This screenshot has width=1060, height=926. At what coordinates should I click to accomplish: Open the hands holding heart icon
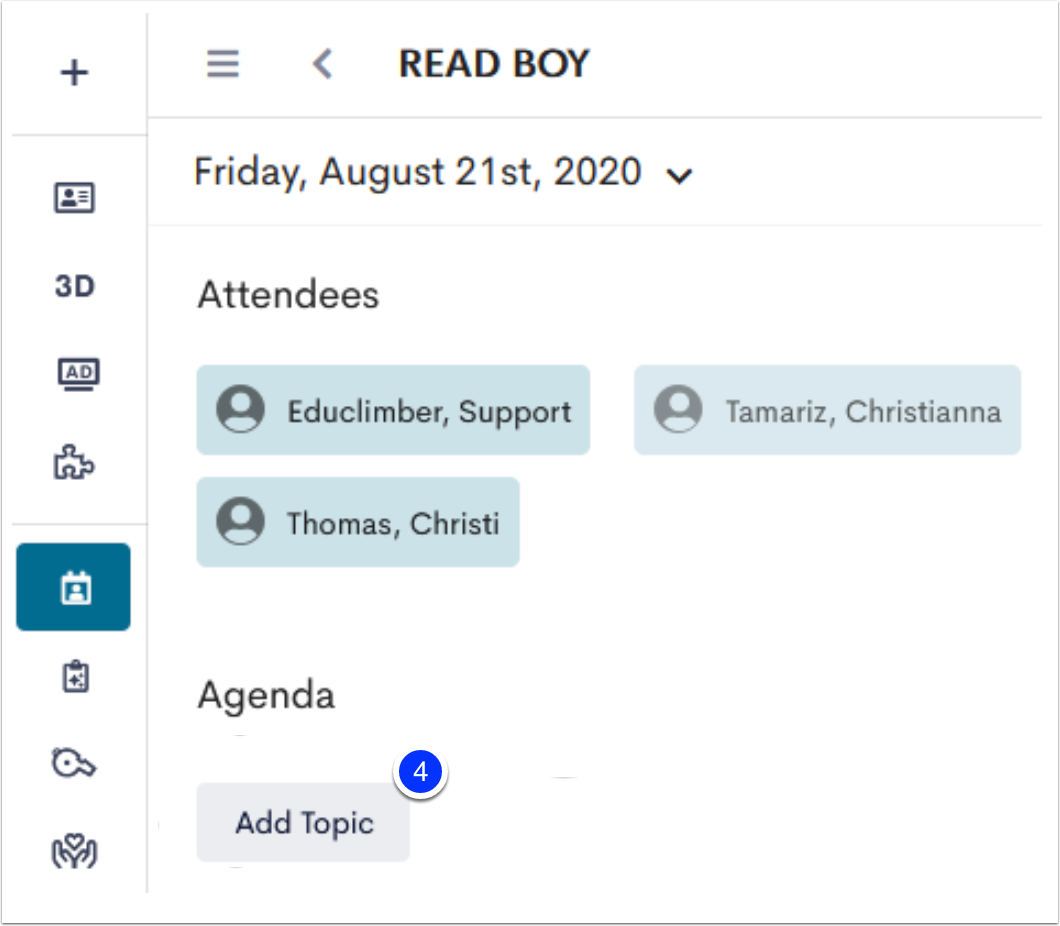(74, 851)
